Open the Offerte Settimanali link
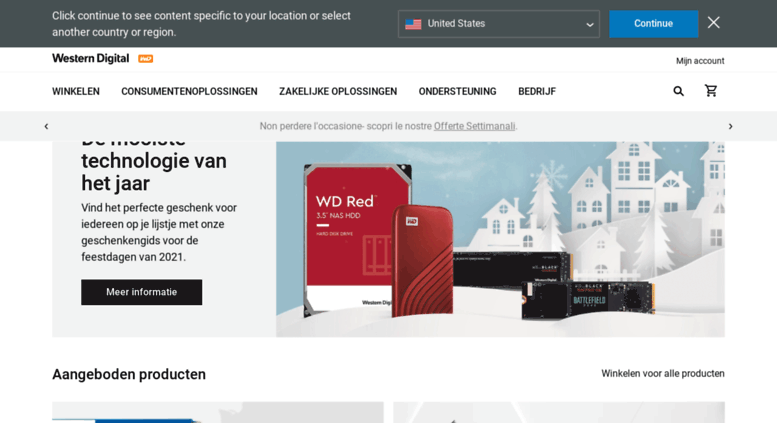Viewport: 777px width, 423px height. pyautogui.click(x=474, y=126)
